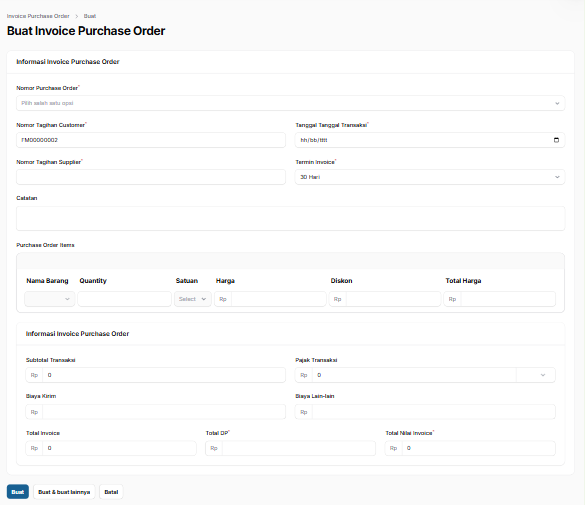Click the blue Buat submit button
The height and width of the screenshot is (505, 585).
coord(18,492)
